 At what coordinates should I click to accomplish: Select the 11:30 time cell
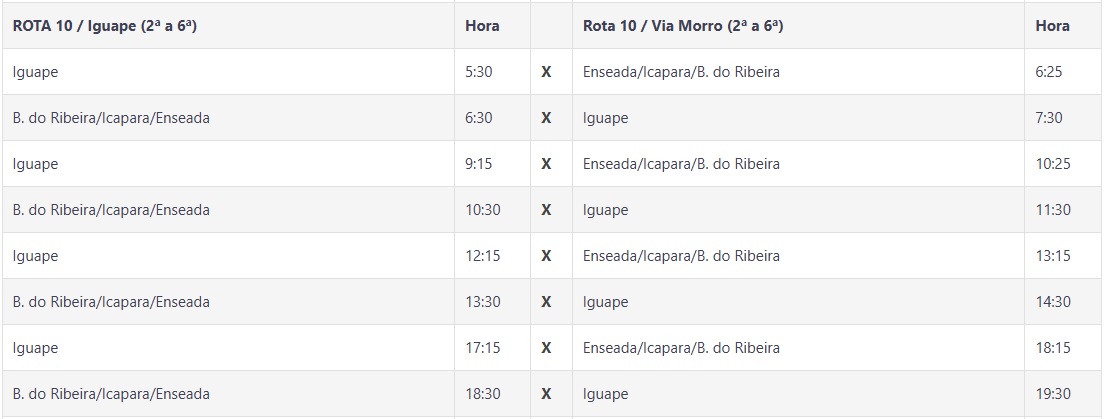click(x=1053, y=210)
